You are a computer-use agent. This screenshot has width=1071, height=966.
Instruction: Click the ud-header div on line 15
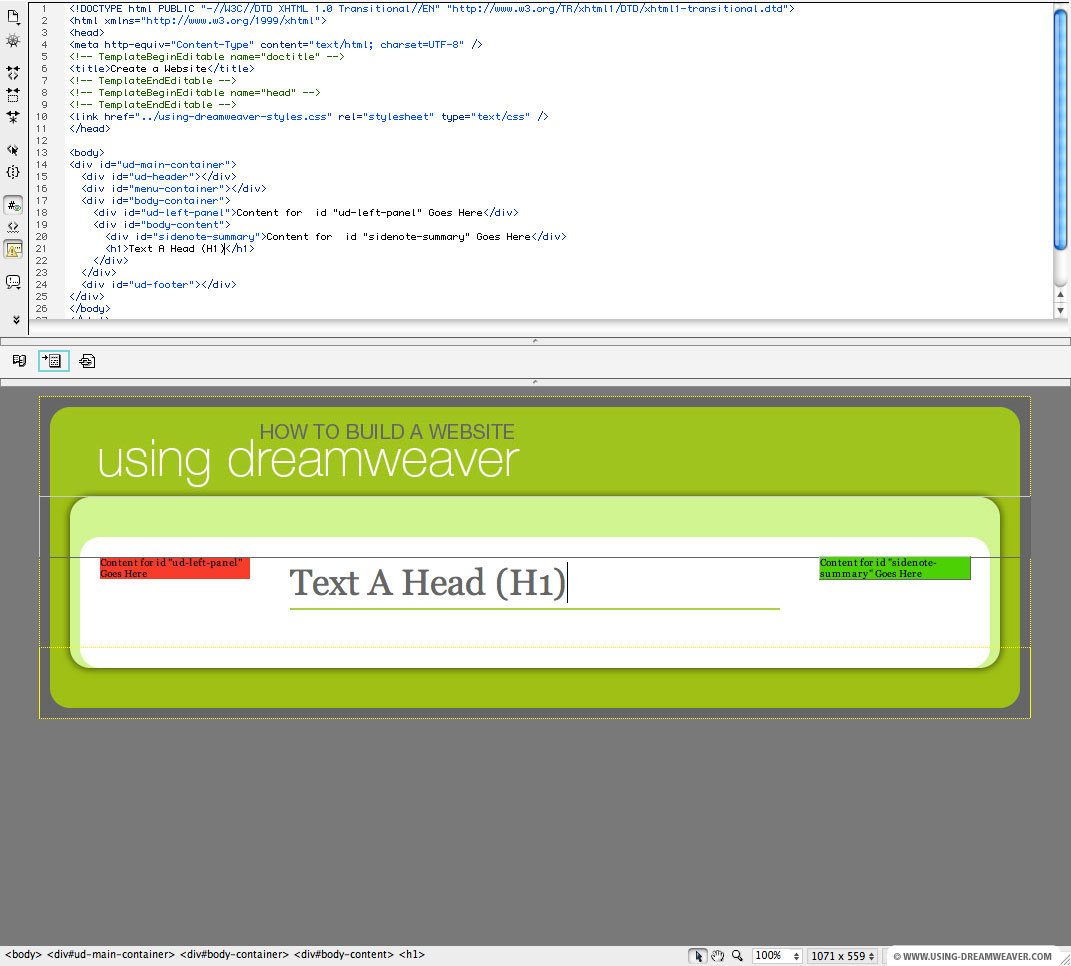(x=158, y=176)
